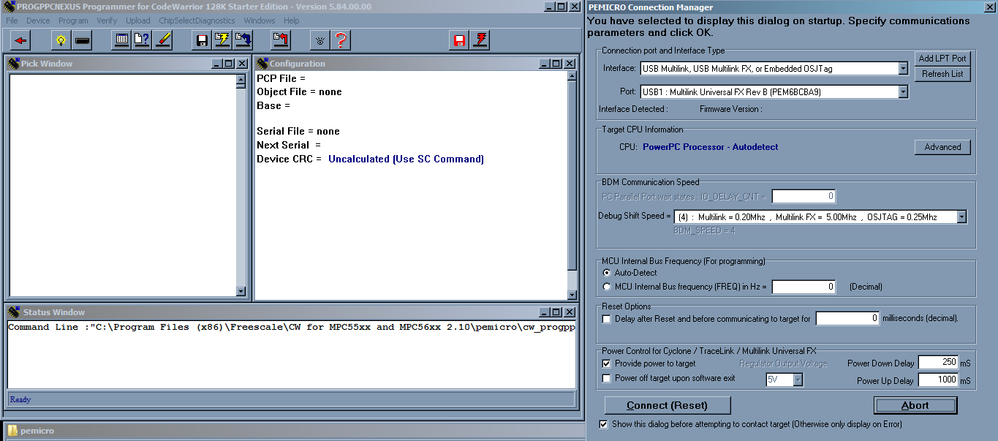998x441 pixels.
Task: Click the IO_DELAY_CNT input field
Action: pos(804,196)
